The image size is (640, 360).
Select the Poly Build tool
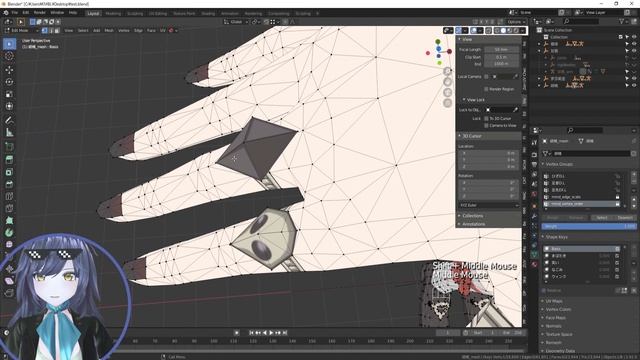9,221
